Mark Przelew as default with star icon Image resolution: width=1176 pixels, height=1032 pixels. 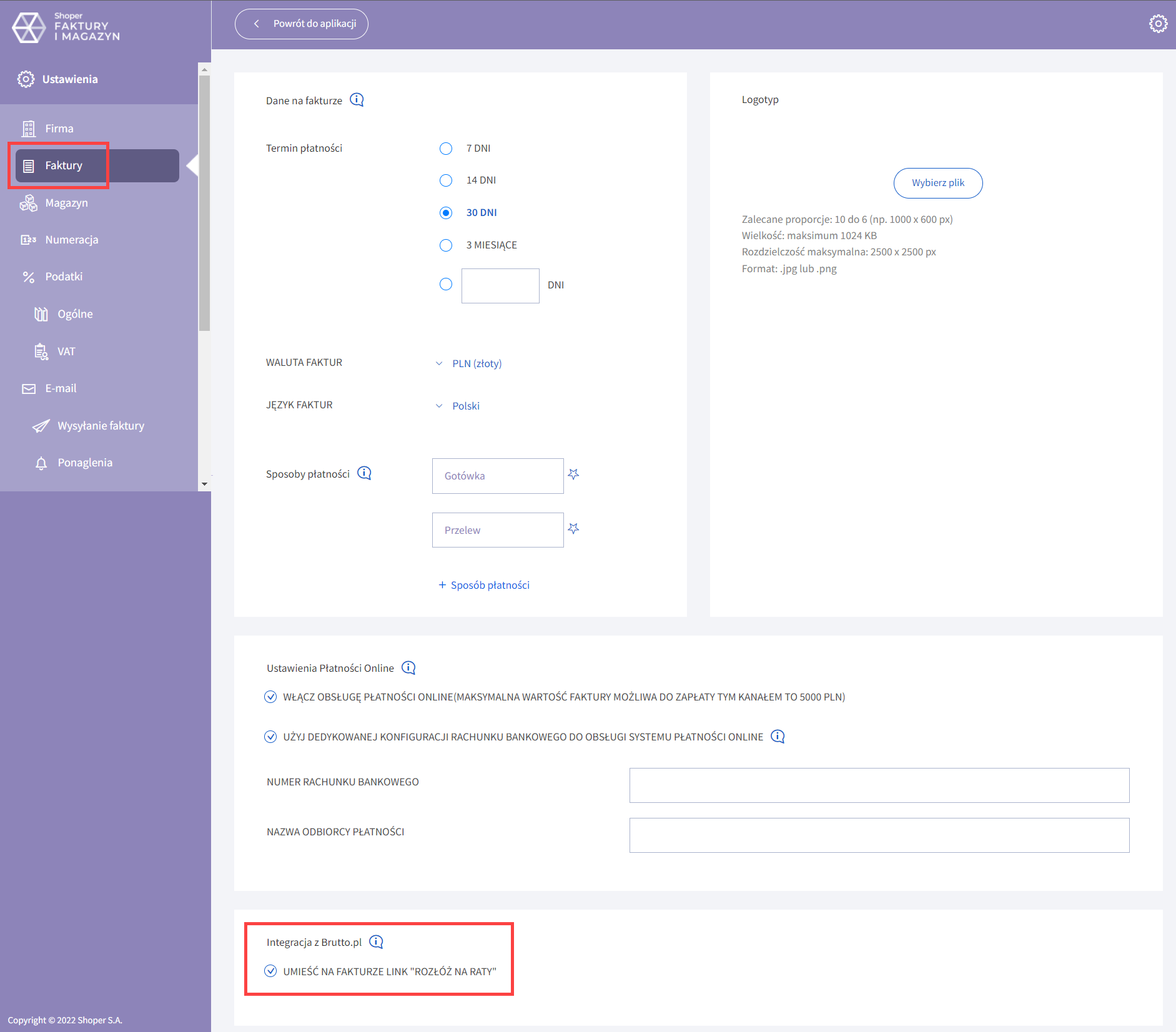(573, 529)
